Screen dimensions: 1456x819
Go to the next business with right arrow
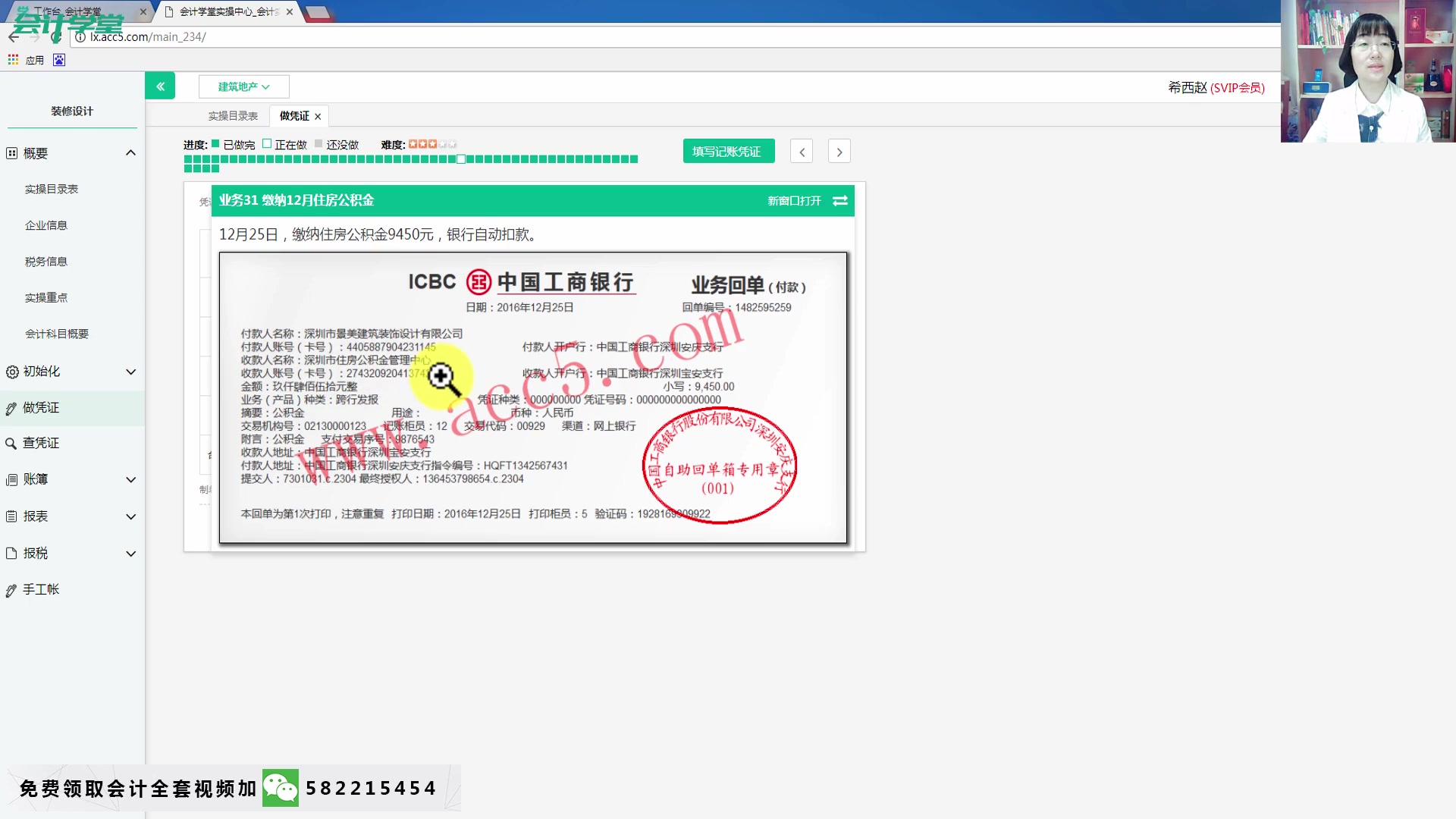pos(839,152)
